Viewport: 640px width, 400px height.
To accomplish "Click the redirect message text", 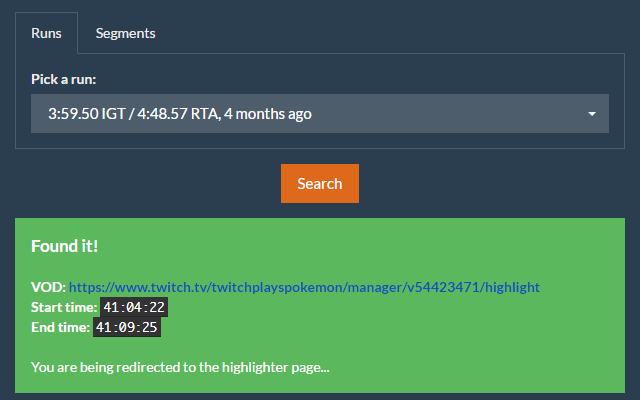I will click(180, 367).
